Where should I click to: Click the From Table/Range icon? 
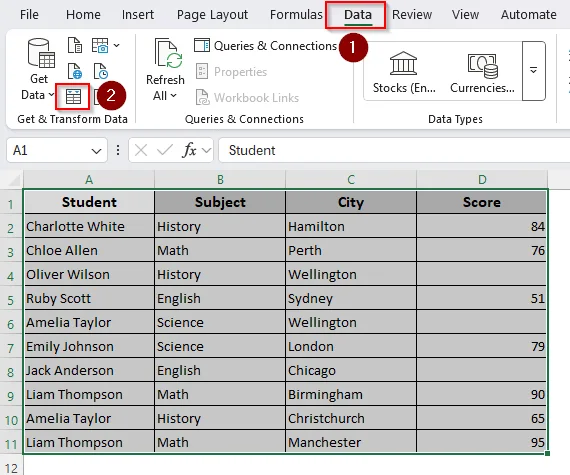coord(73,97)
